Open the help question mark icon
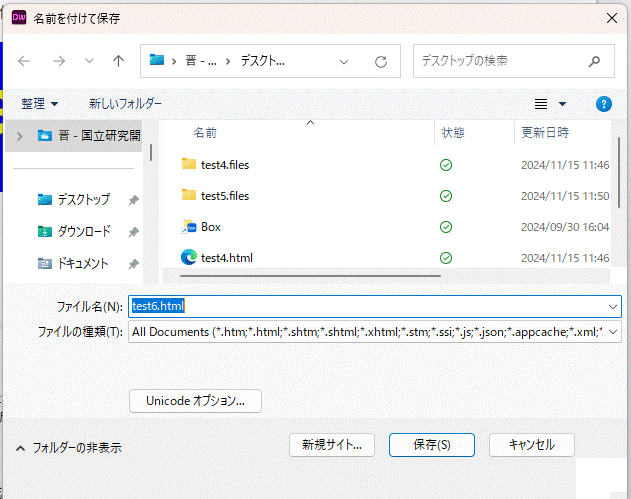This screenshot has width=631, height=499. [x=603, y=104]
